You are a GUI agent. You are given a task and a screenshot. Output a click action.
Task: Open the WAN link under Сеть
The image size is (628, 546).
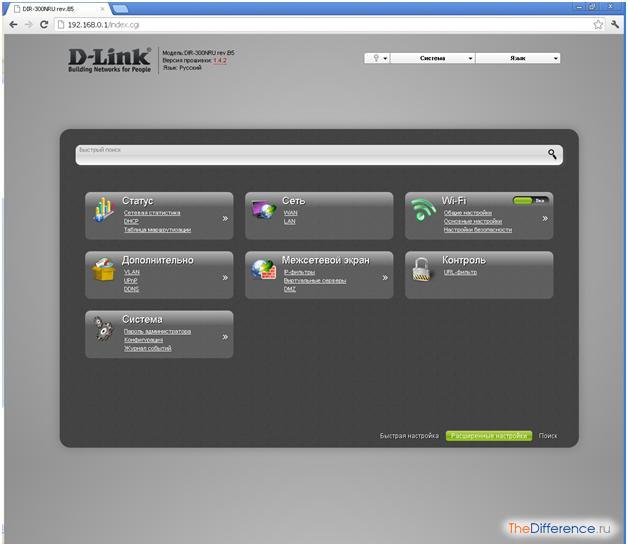pos(290,213)
